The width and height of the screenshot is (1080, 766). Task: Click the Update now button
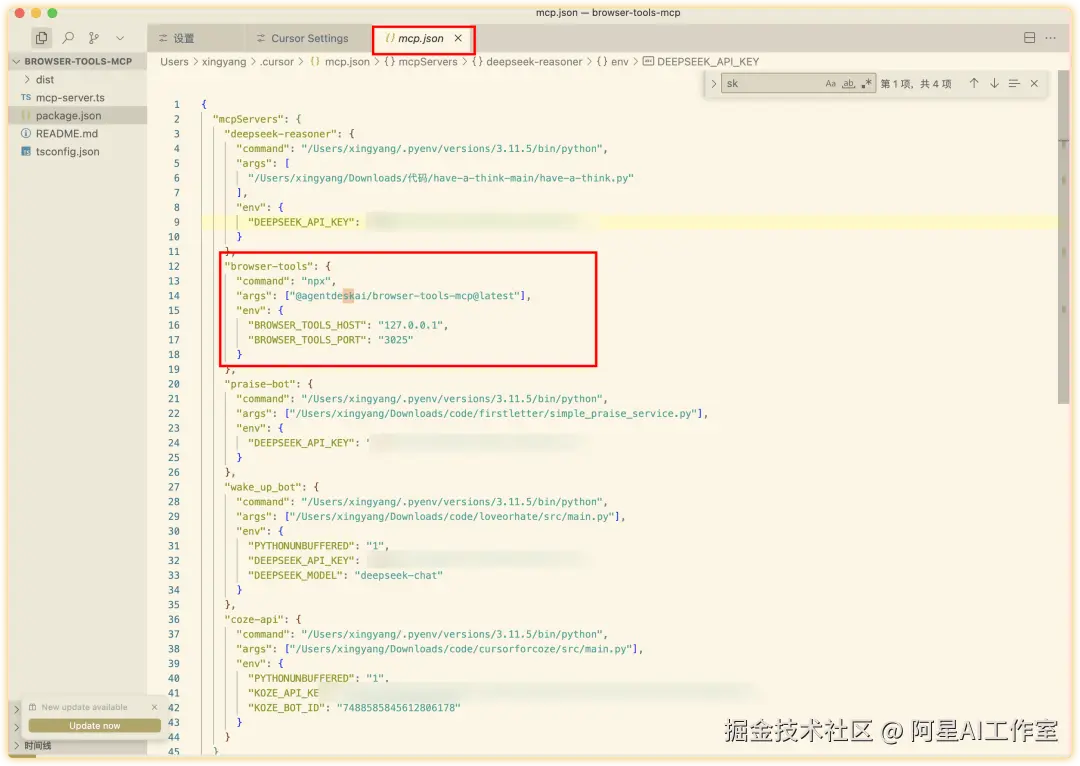point(94,725)
